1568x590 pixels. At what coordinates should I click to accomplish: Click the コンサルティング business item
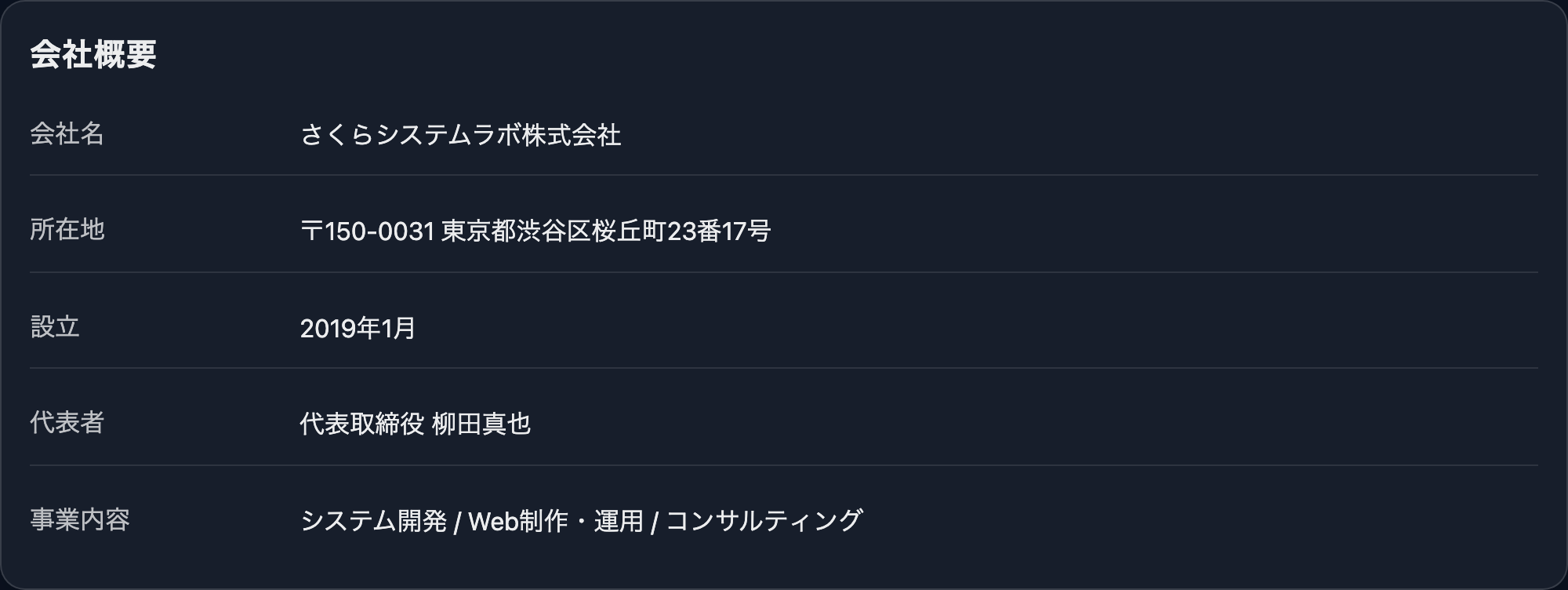tap(764, 521)
